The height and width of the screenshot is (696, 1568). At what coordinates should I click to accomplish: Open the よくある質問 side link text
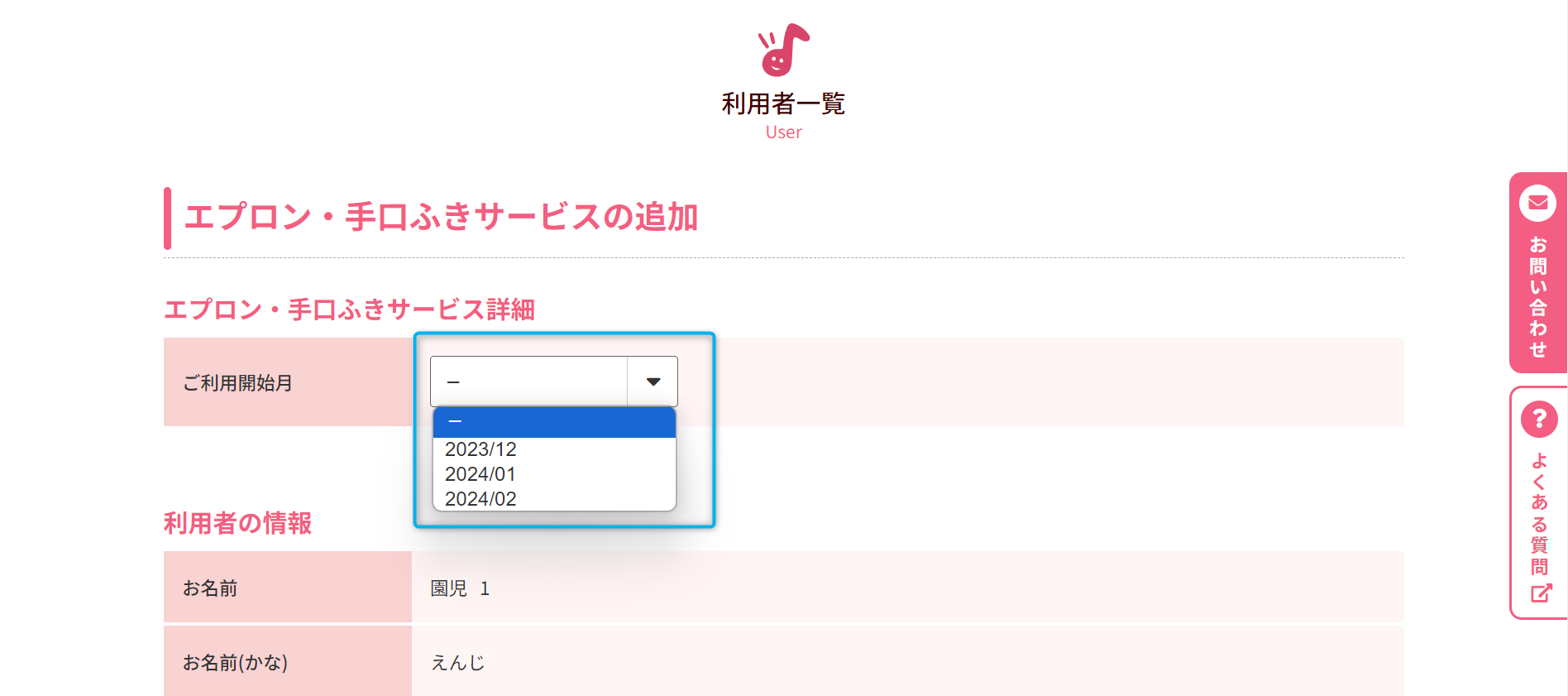coord(1539,513)
